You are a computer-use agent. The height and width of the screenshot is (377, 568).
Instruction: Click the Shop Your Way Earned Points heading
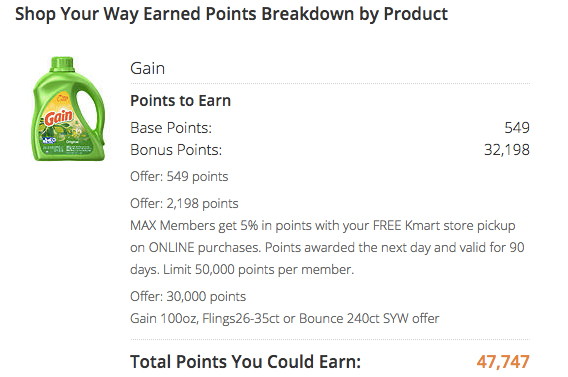pos(231,14)
